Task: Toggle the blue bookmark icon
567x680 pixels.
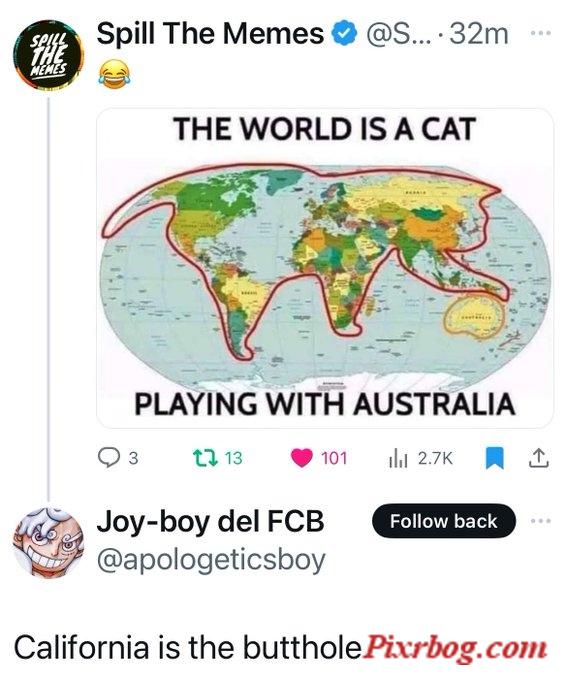Action: pyautogui.click(x=494, y=458)
